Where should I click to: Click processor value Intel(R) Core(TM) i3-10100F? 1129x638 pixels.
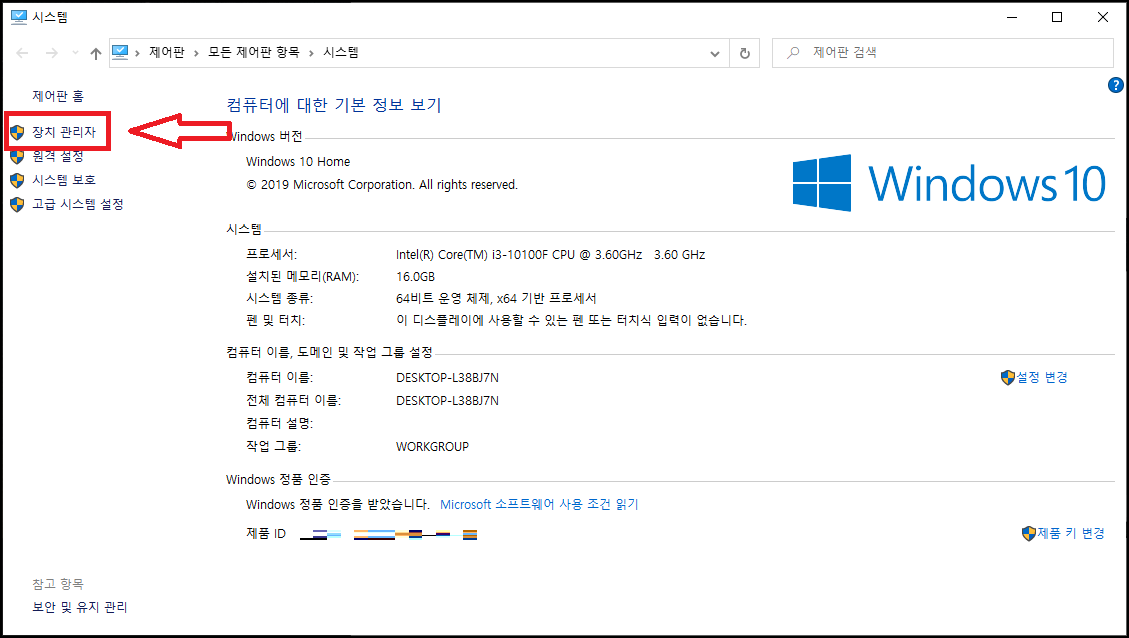click(x=551, y=254)
